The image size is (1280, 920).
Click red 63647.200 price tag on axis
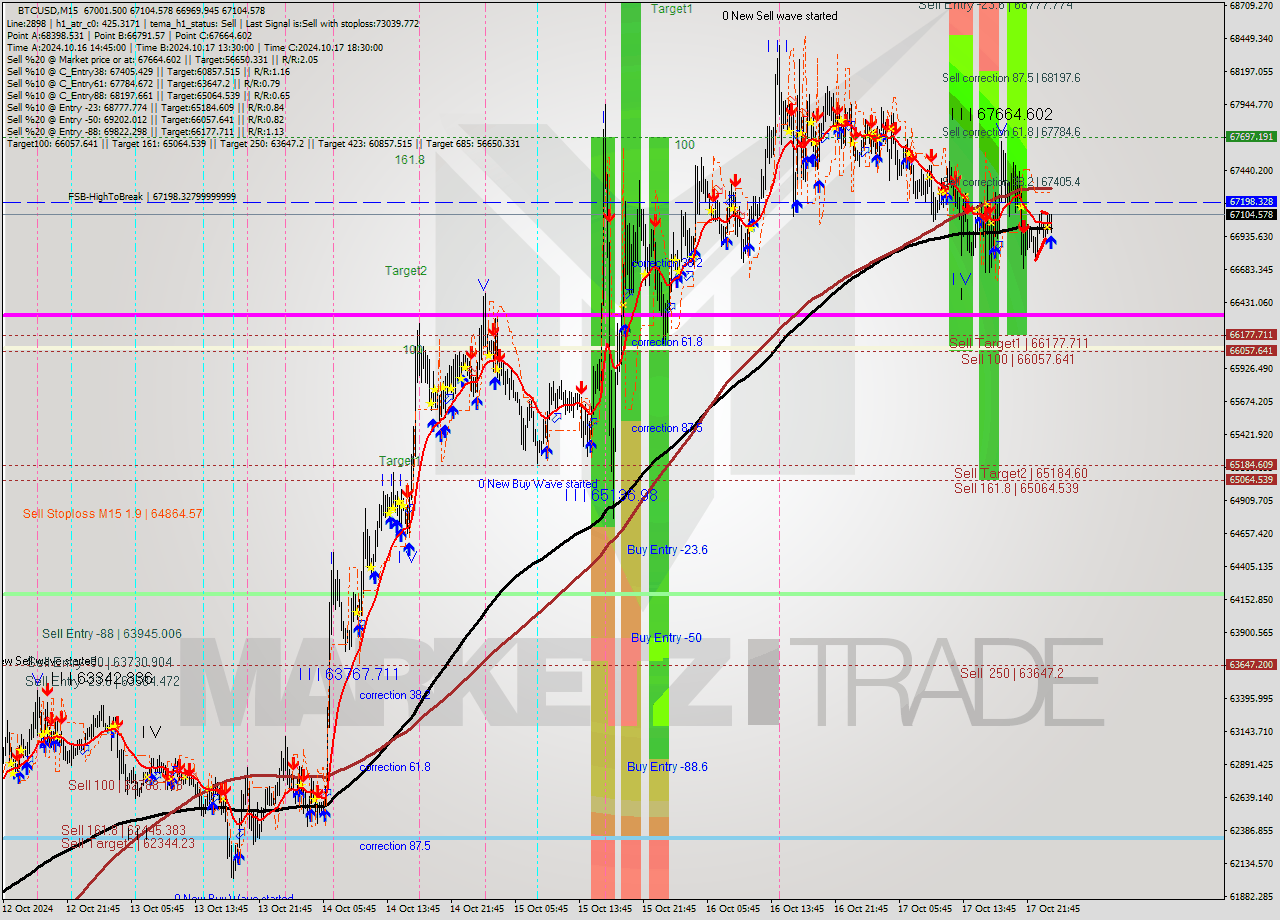coord(1251,664)
